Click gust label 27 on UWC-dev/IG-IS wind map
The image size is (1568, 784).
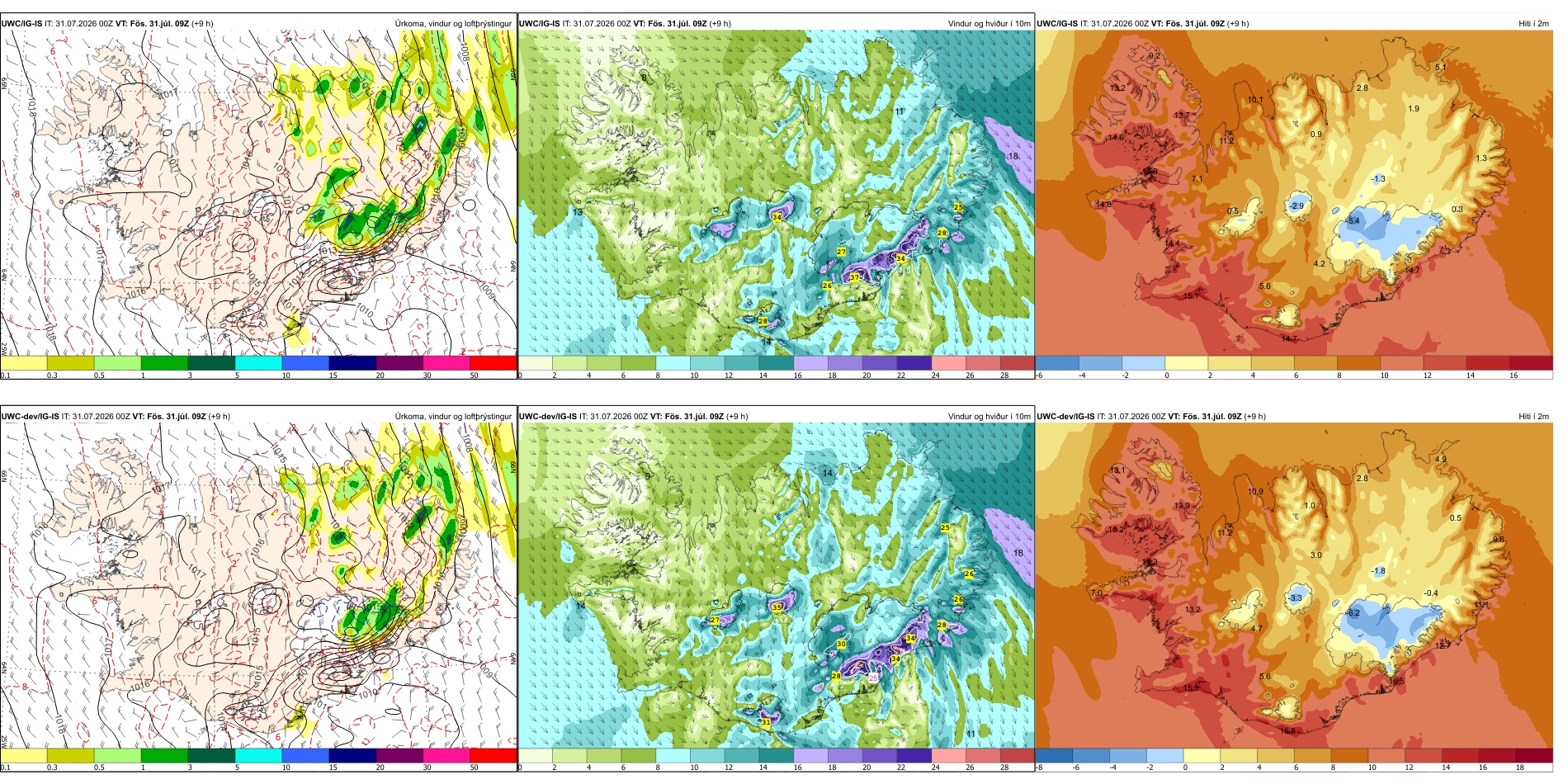tap(715, 620)
